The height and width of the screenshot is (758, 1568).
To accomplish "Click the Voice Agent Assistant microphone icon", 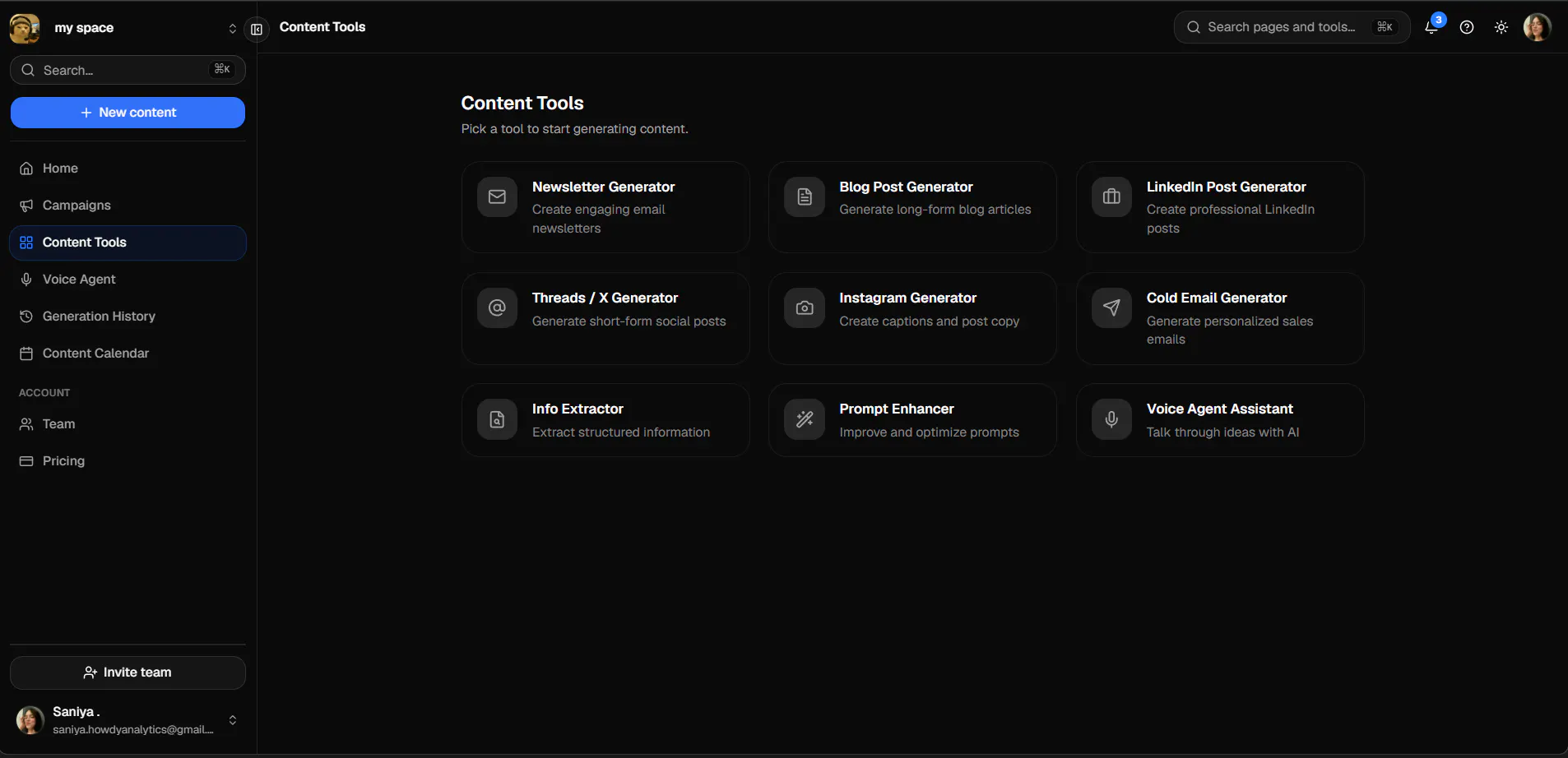I will pyautogui.click(x=1111, y=419).
